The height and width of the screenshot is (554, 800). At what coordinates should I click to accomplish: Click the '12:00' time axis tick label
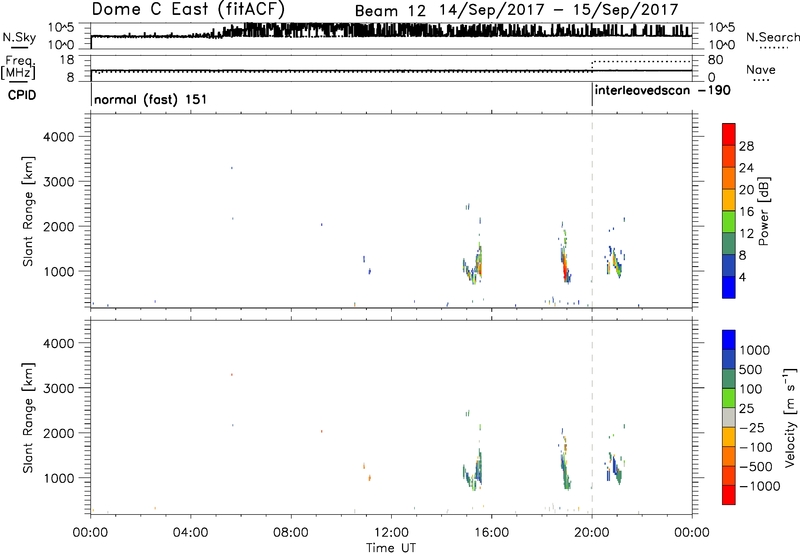pos(391,533)
